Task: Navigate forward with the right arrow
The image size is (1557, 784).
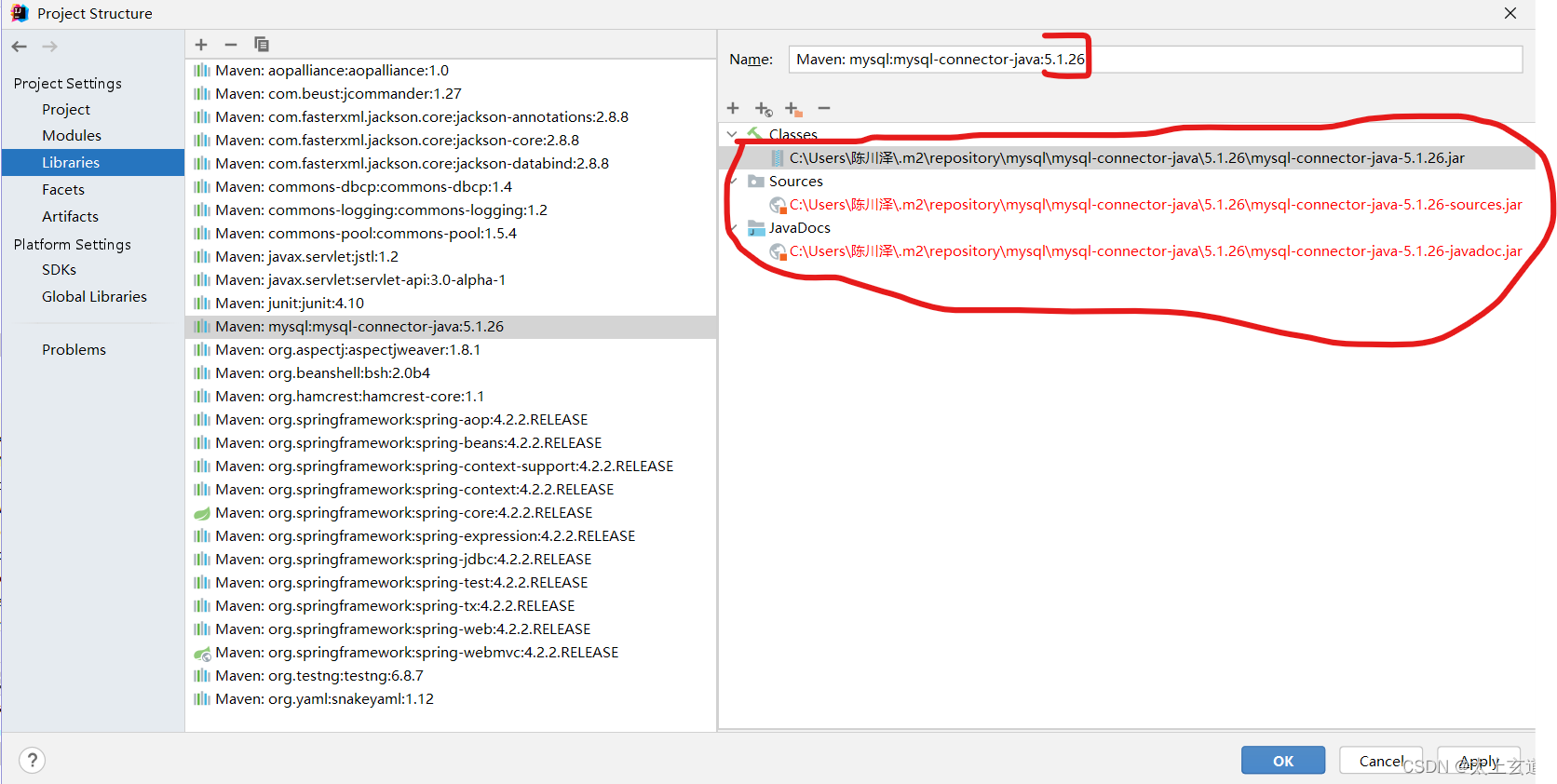Action: [50, 46]
